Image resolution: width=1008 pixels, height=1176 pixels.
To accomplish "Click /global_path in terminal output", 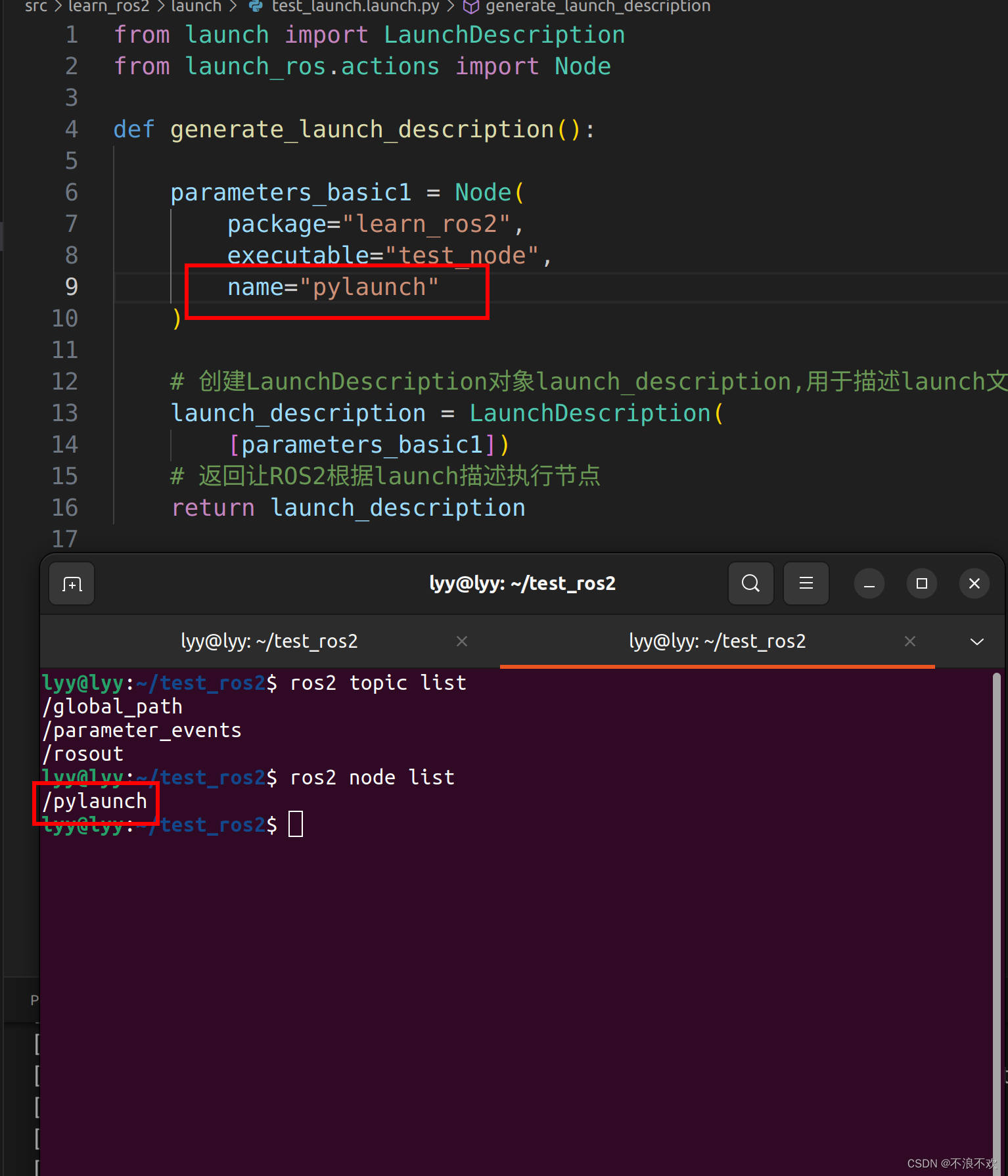I will [112, 707].
